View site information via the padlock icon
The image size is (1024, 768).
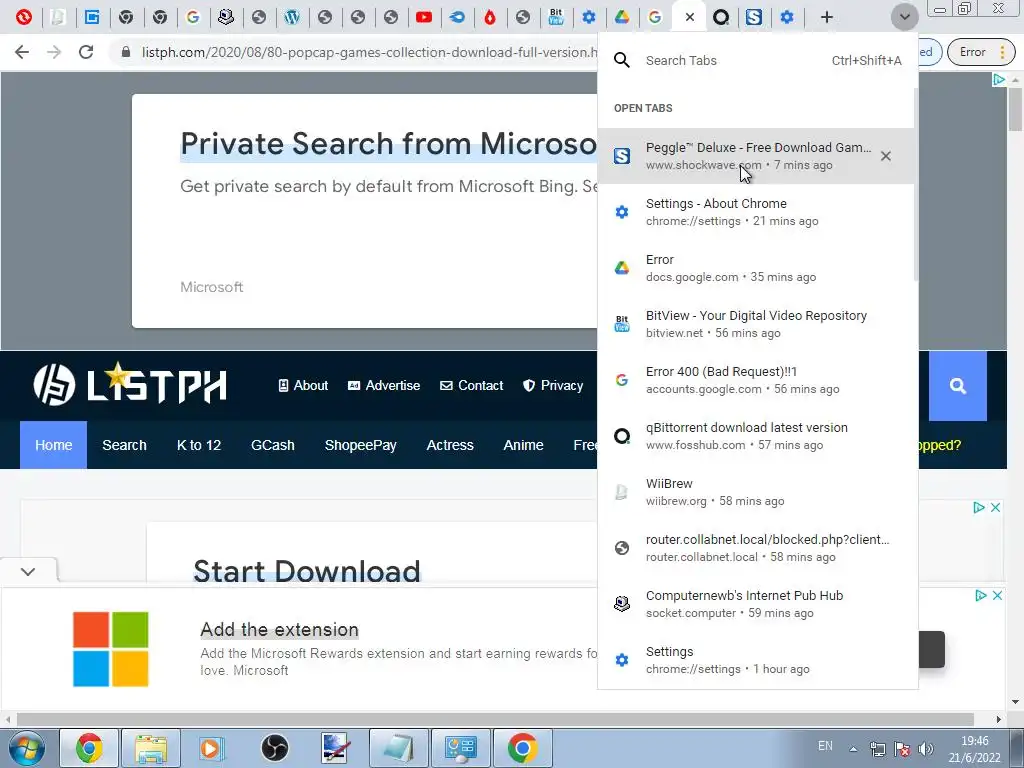[x=126, y=52]
